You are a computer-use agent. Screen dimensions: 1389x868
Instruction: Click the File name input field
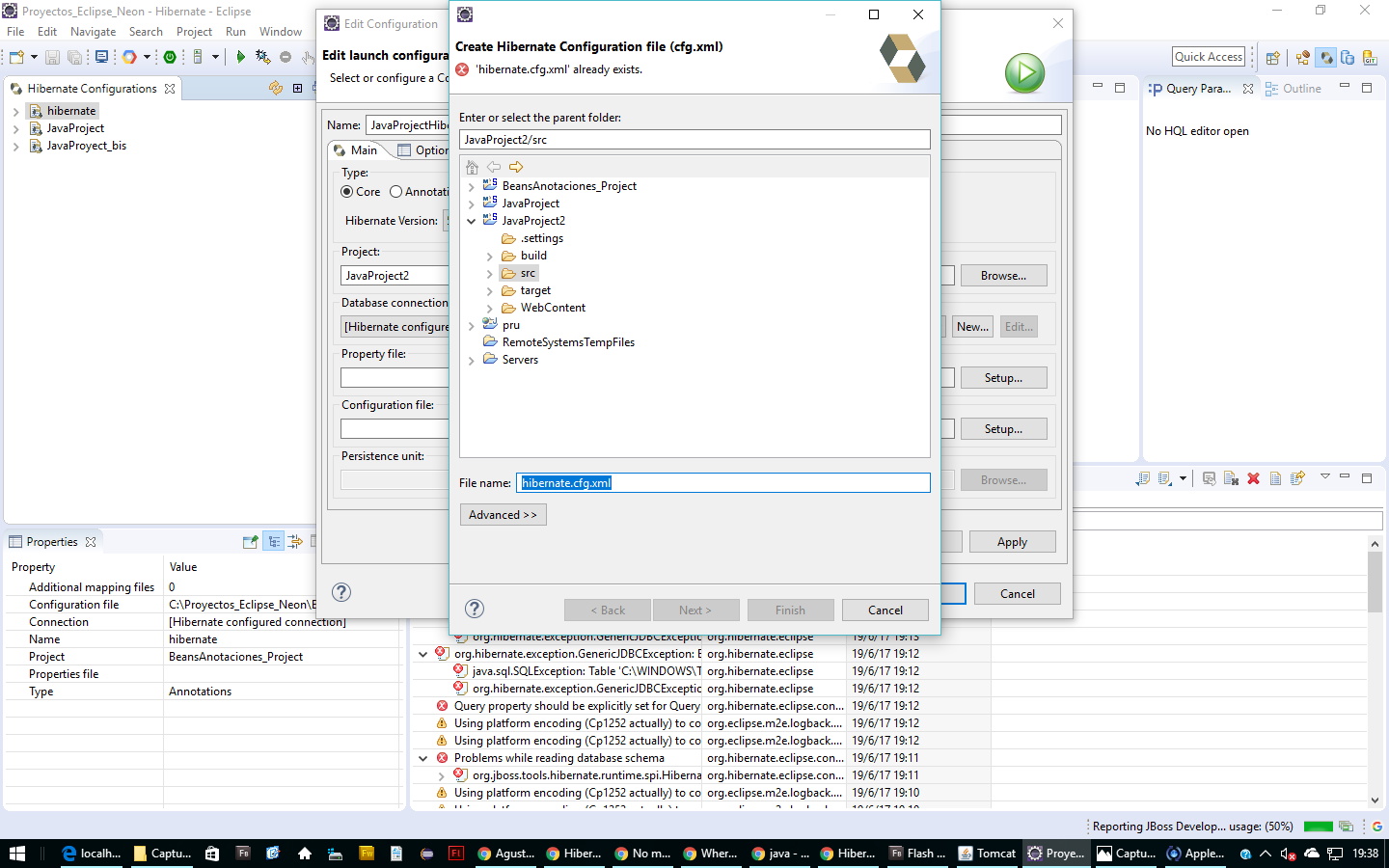click(723, 482)
